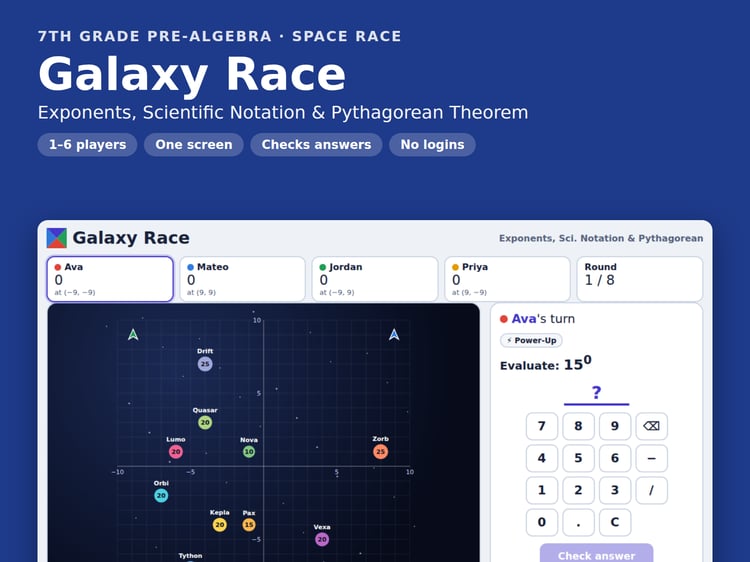Viewport: 750px width, 562px height.
Task: Select the Drift planet marked 25
Action: pyautogui.click(x=205, y=364)
